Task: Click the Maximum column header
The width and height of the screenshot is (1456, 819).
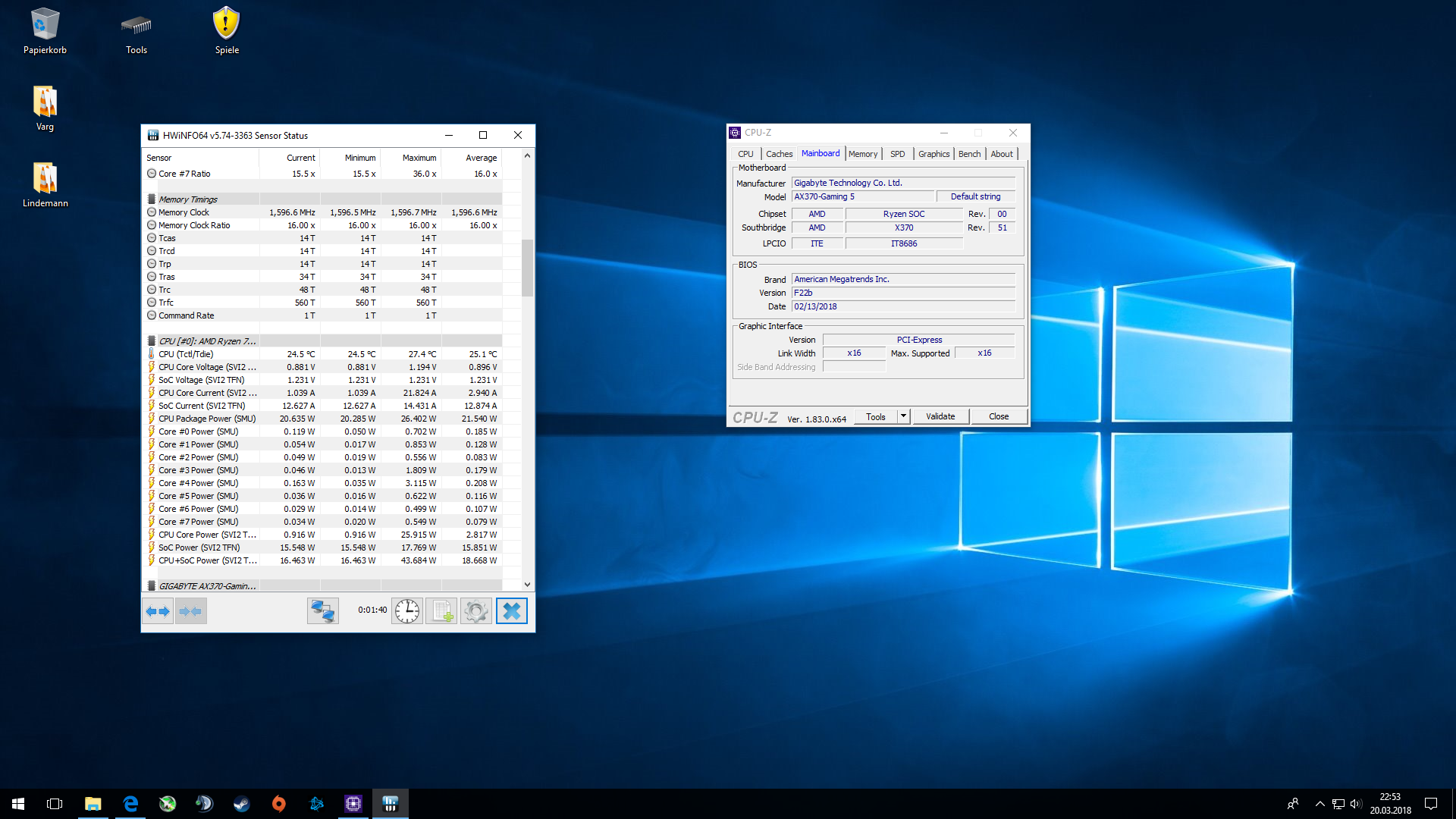Action: pyautogui.click(x=419, y=158)
